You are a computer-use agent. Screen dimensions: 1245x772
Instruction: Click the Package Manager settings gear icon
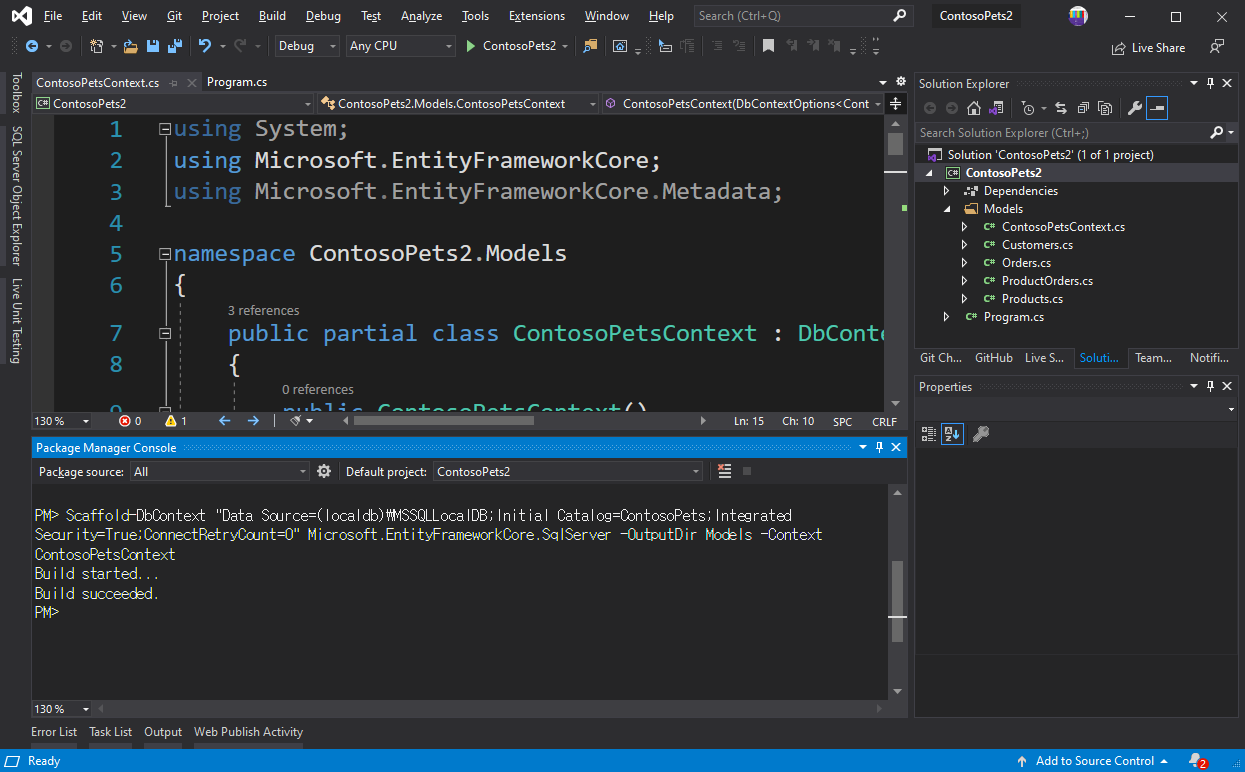click(x=324, y=471)
